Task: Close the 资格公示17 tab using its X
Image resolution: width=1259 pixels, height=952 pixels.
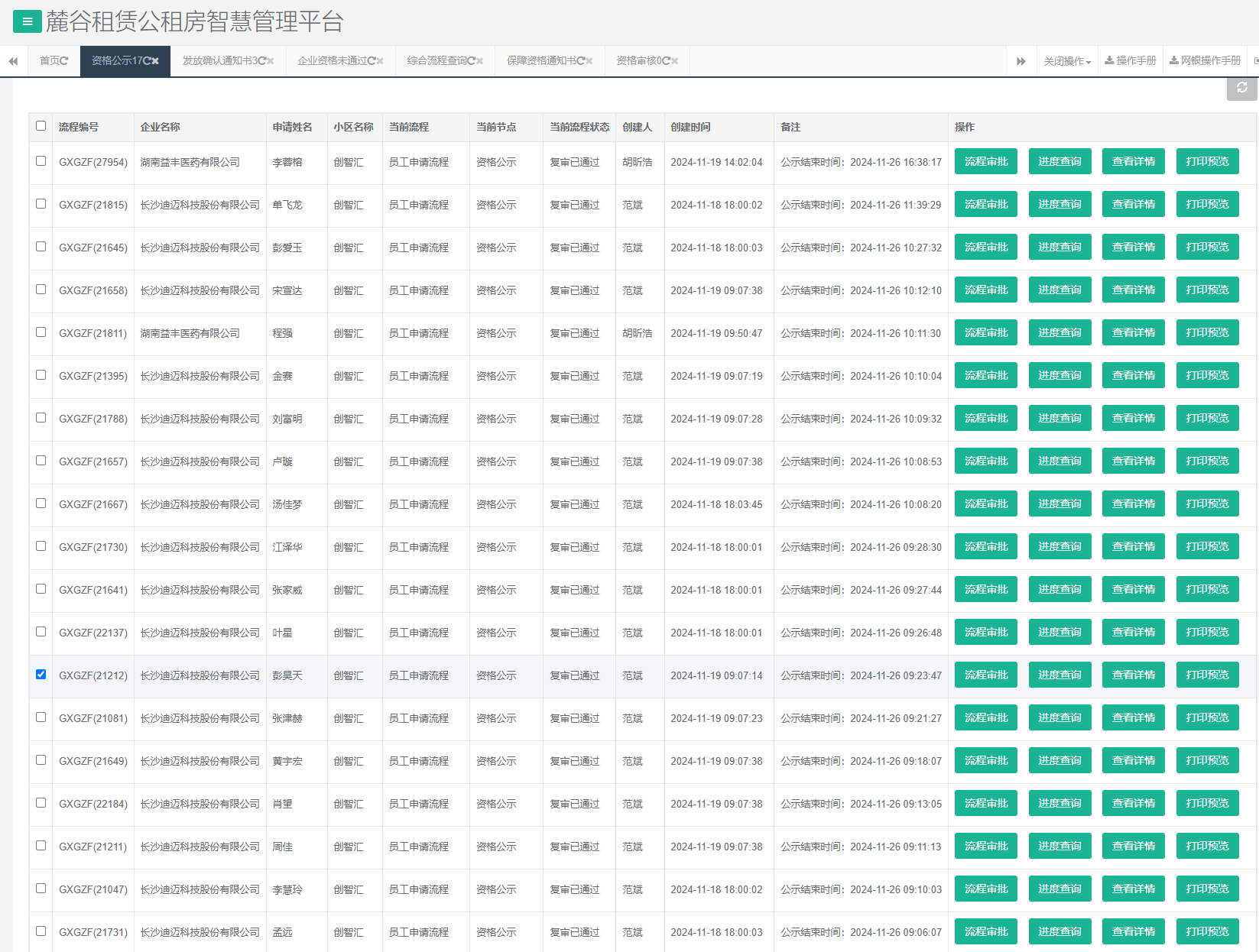Action: (x=155, y=61)
